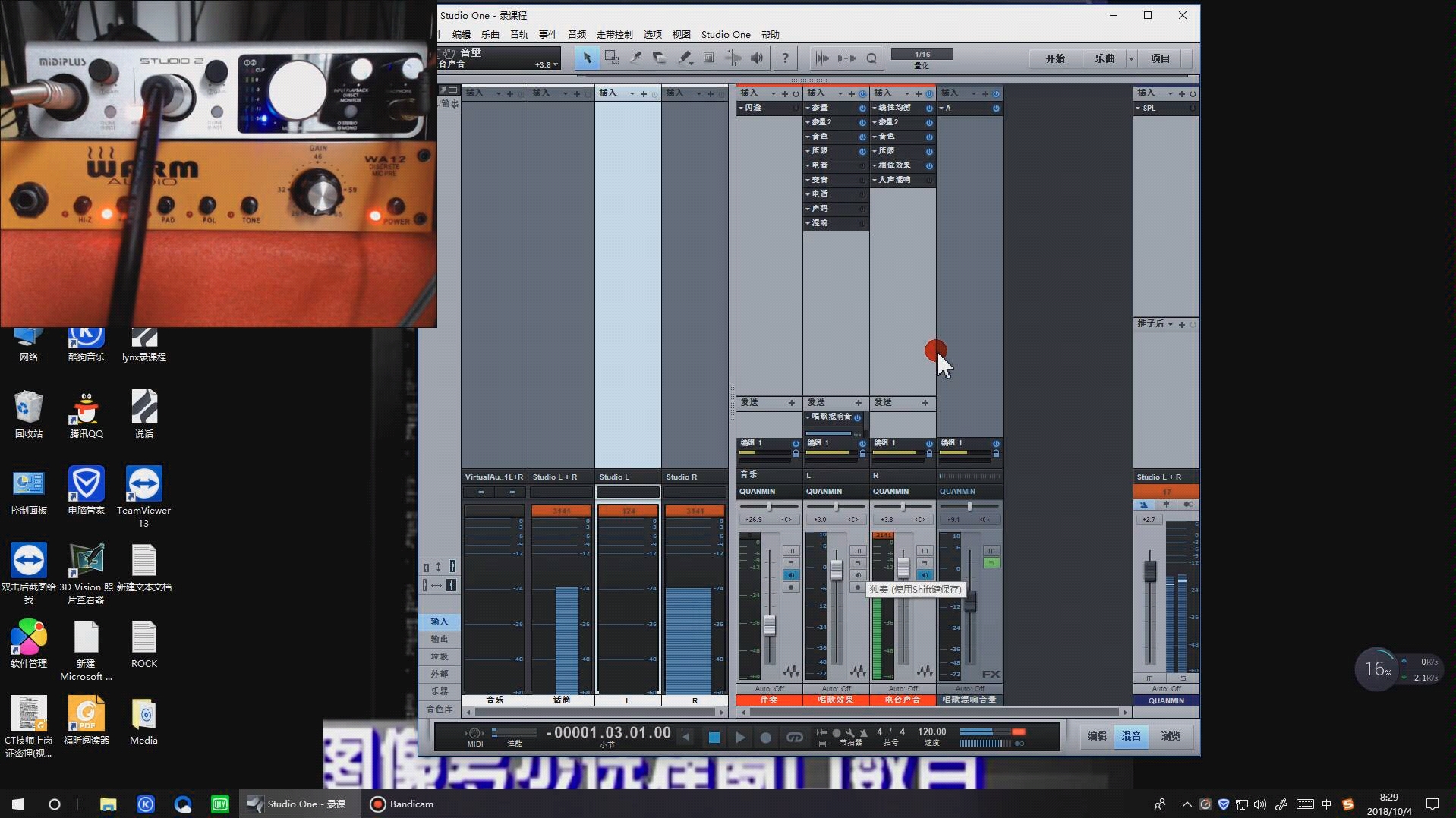
Task: Mute the 伴奏 channel with the m button
Action: point(793,552)
